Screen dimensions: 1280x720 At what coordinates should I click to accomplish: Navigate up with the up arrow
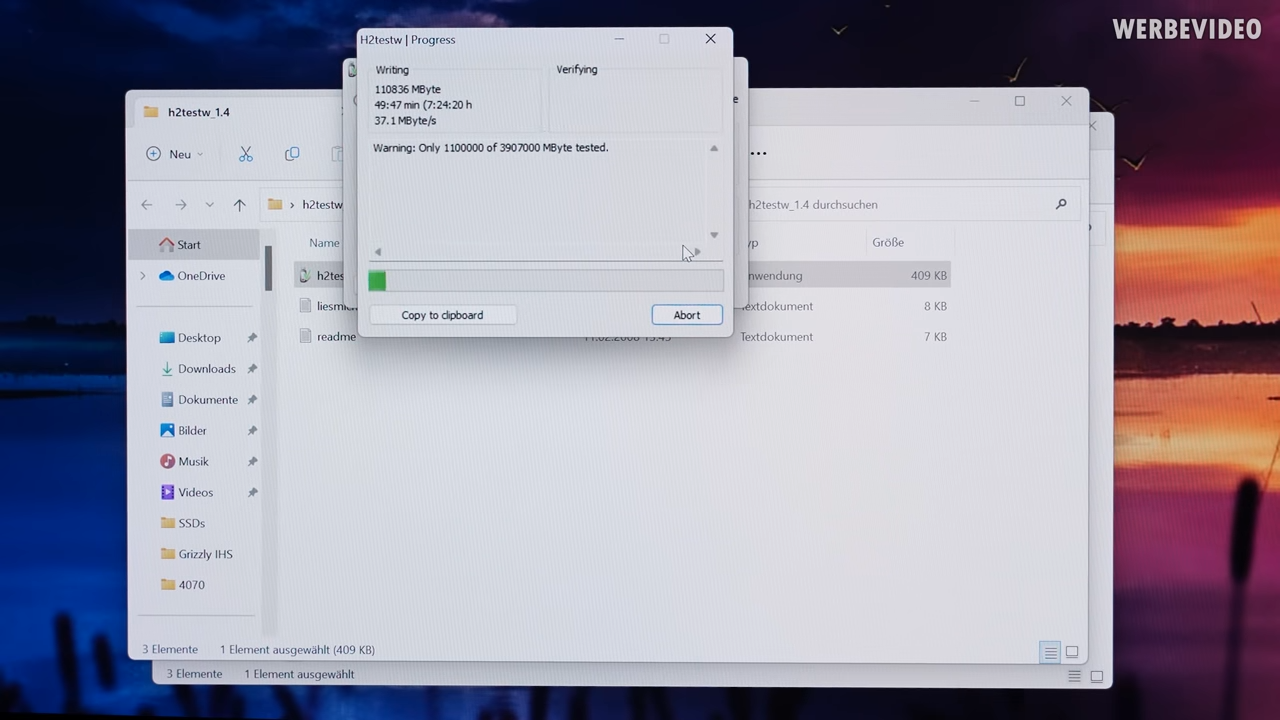tap(239, 205)
